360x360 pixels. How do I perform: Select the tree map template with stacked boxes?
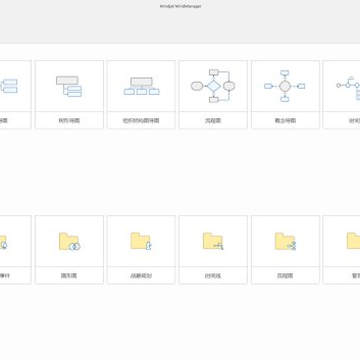click(x=69, y=95)
